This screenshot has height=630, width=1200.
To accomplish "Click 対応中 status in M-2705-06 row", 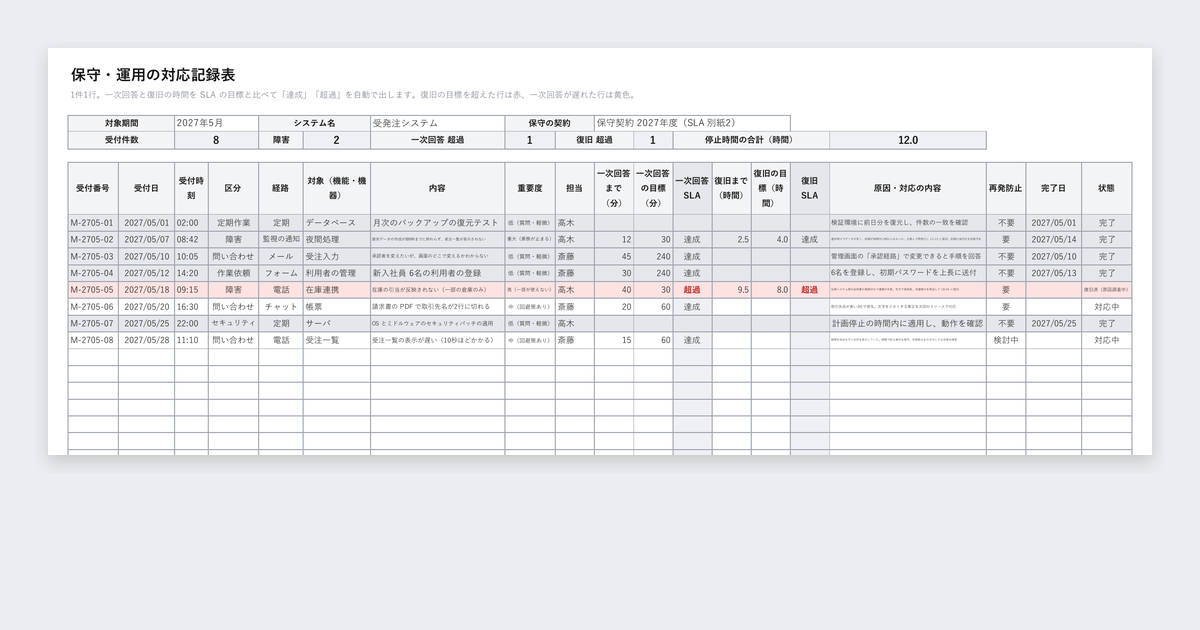I will pos(1107,307).
